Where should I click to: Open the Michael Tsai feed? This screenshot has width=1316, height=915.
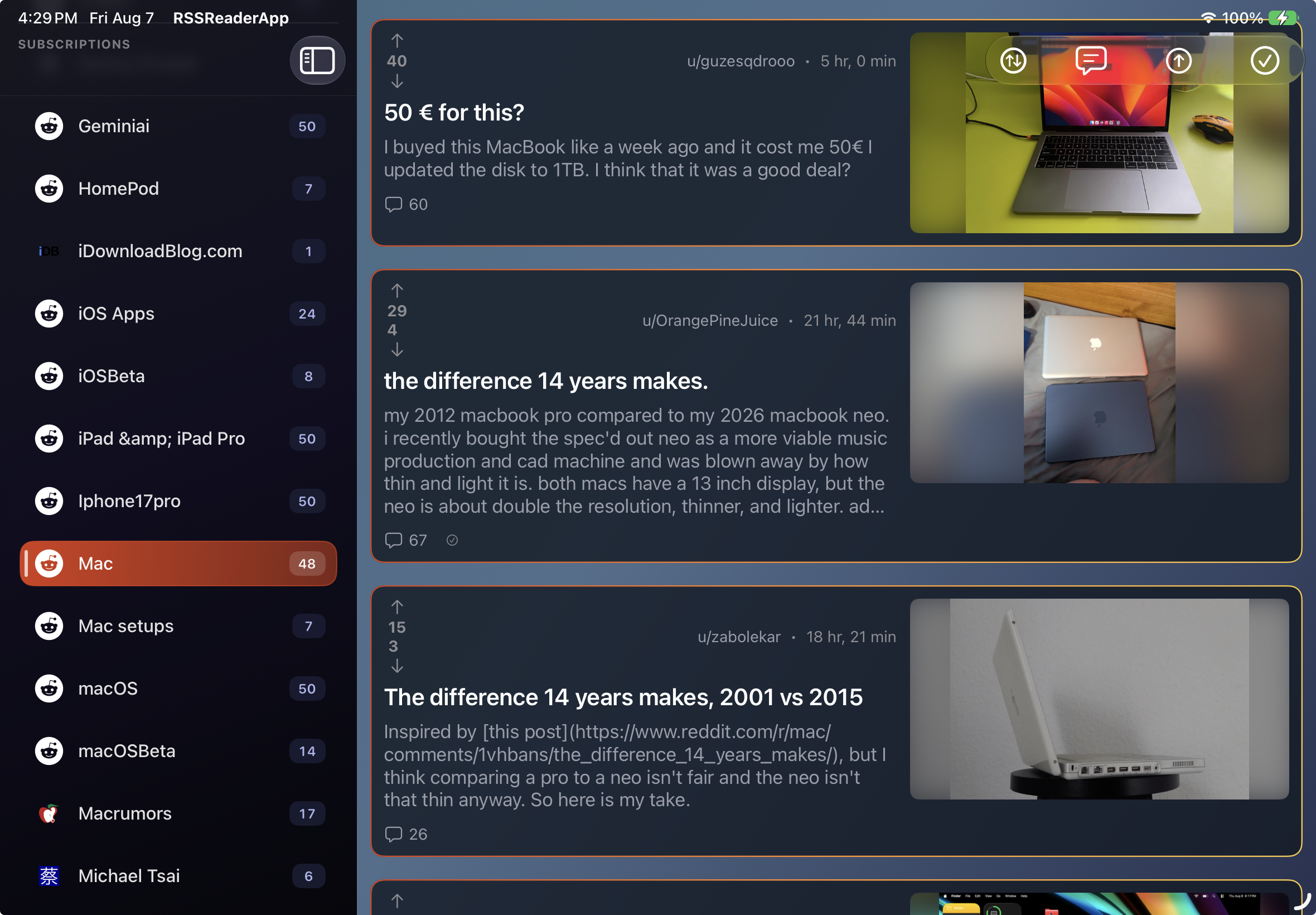coord(178,876)
